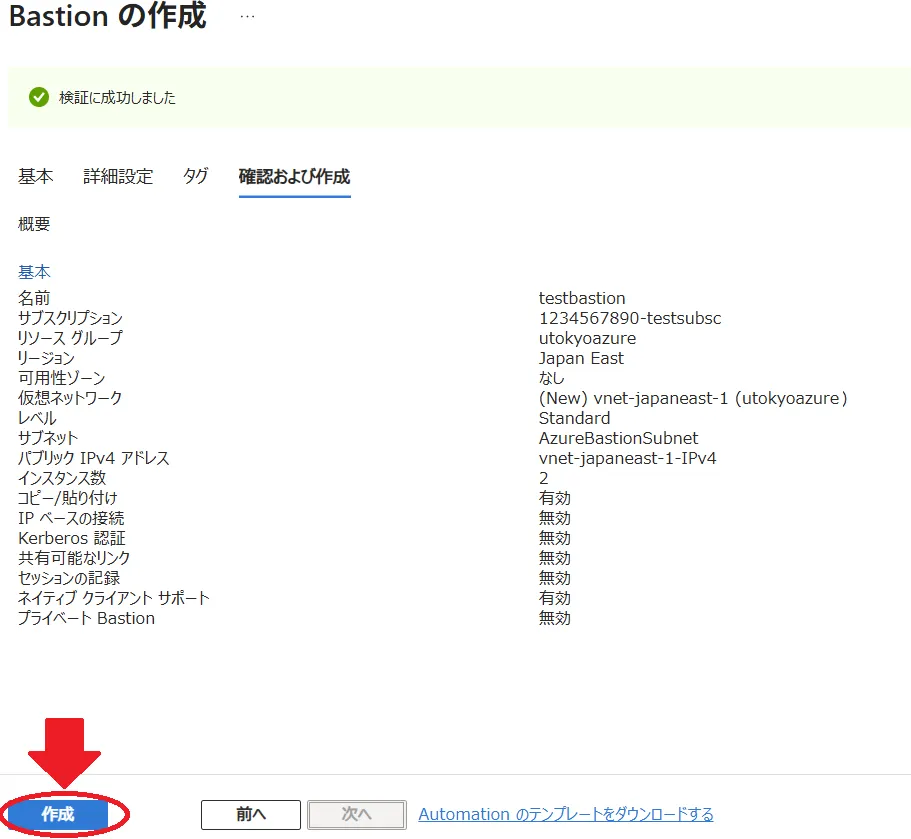
Task: Click the AzureBastionSubnet subnet value
Action: 618,438
